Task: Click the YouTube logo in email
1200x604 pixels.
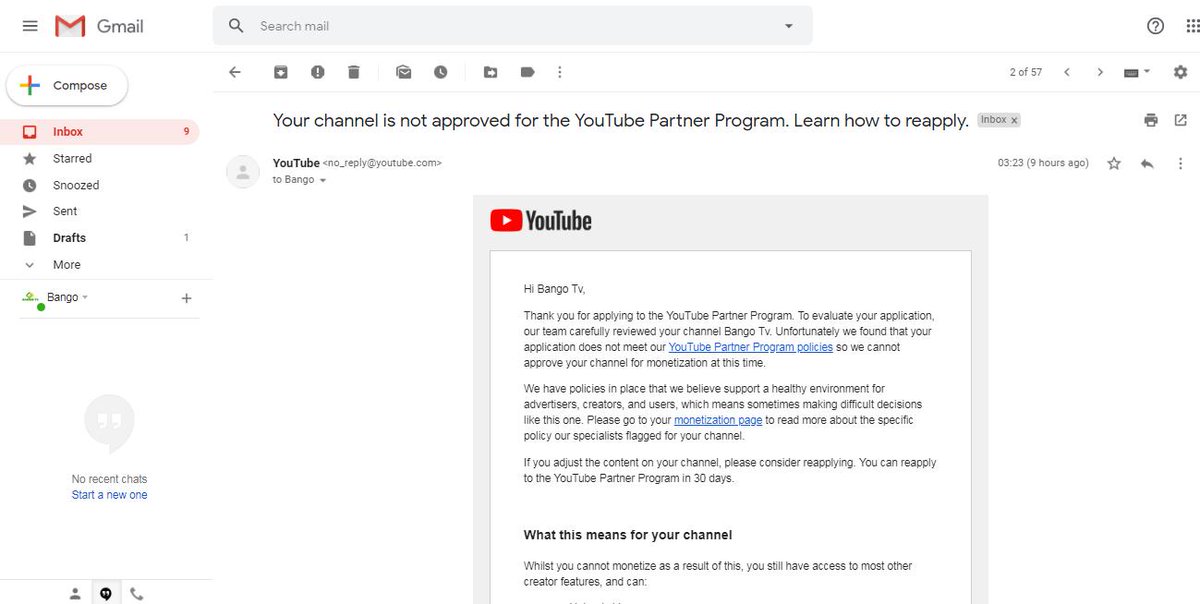Action: (541, 220)
